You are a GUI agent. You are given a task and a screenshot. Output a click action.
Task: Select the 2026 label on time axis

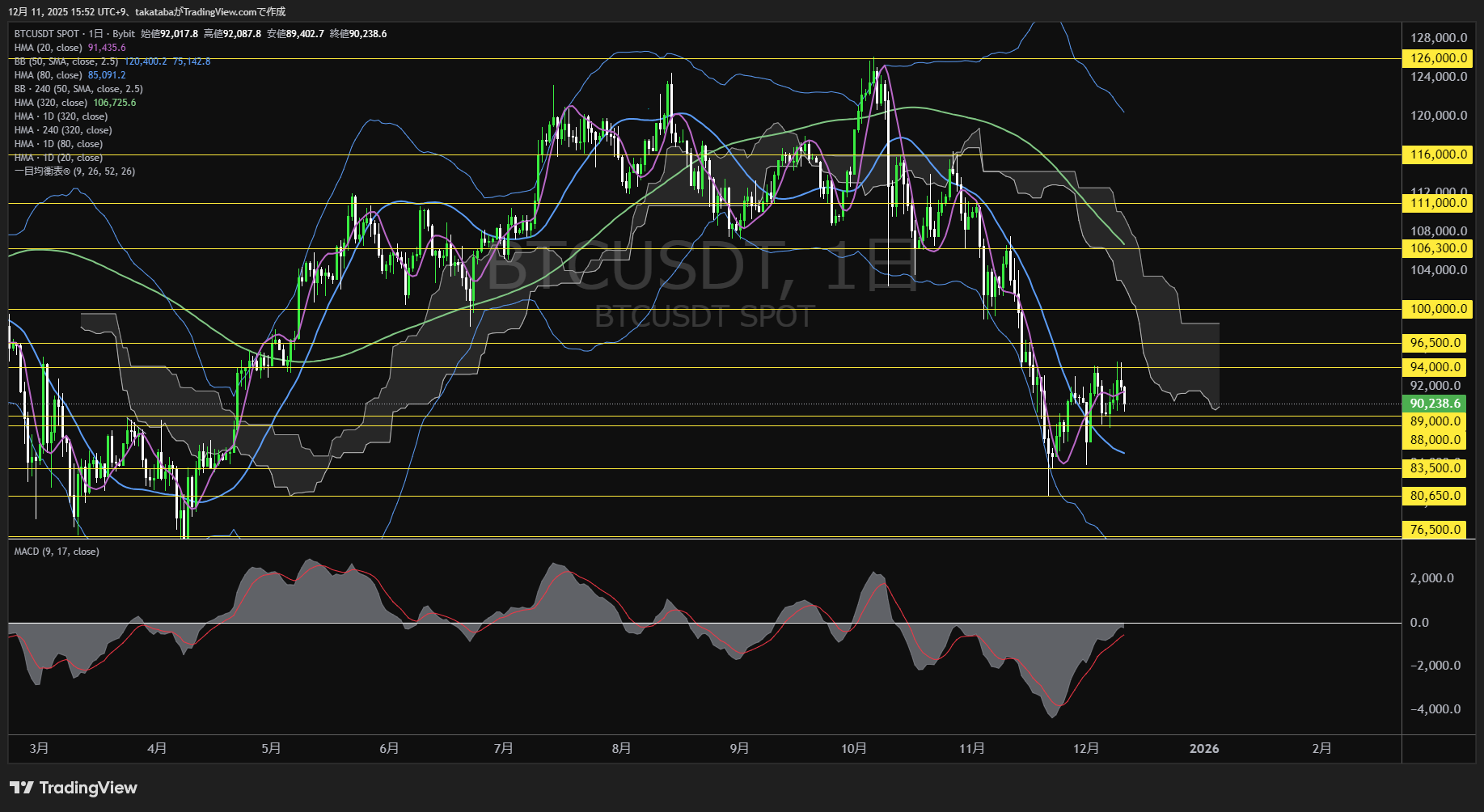(1203, 749)
